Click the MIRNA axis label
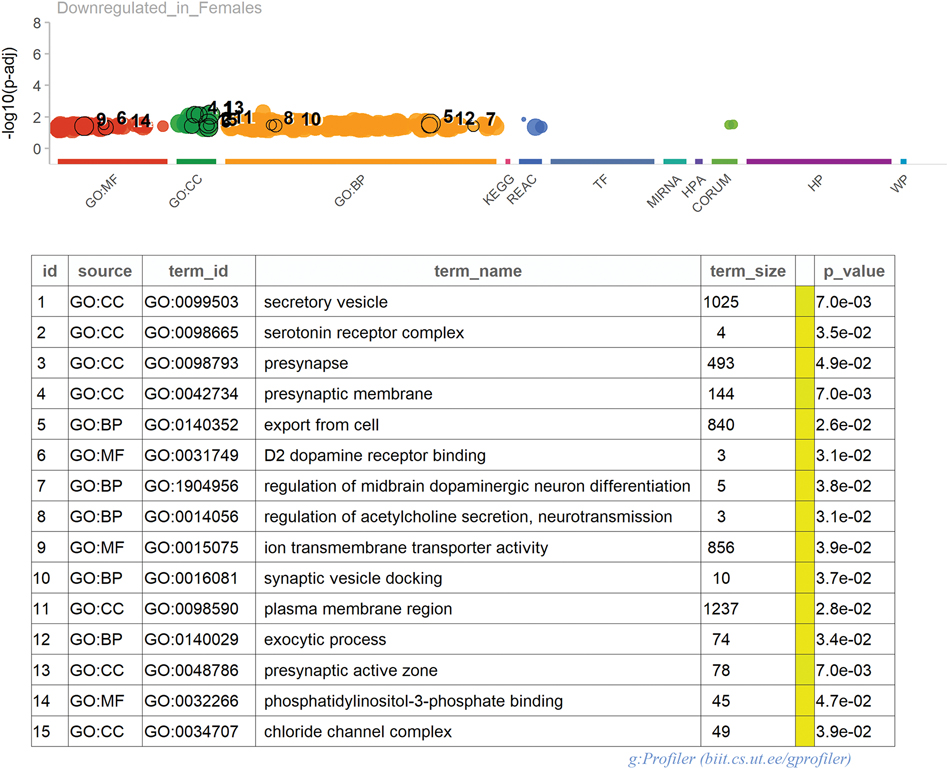Image resolution: width=948 pixels, height=768 pixels. click(x=664, y=192)
